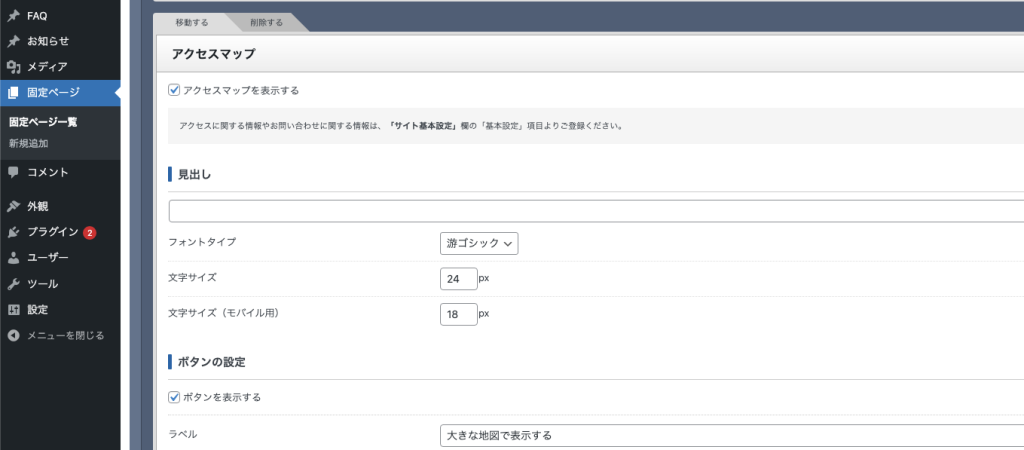The height and width of the screenshot is (450, 1024).
Task: Uncheck アクセスマップを表示する checkbox
Action: coord(174,90)
